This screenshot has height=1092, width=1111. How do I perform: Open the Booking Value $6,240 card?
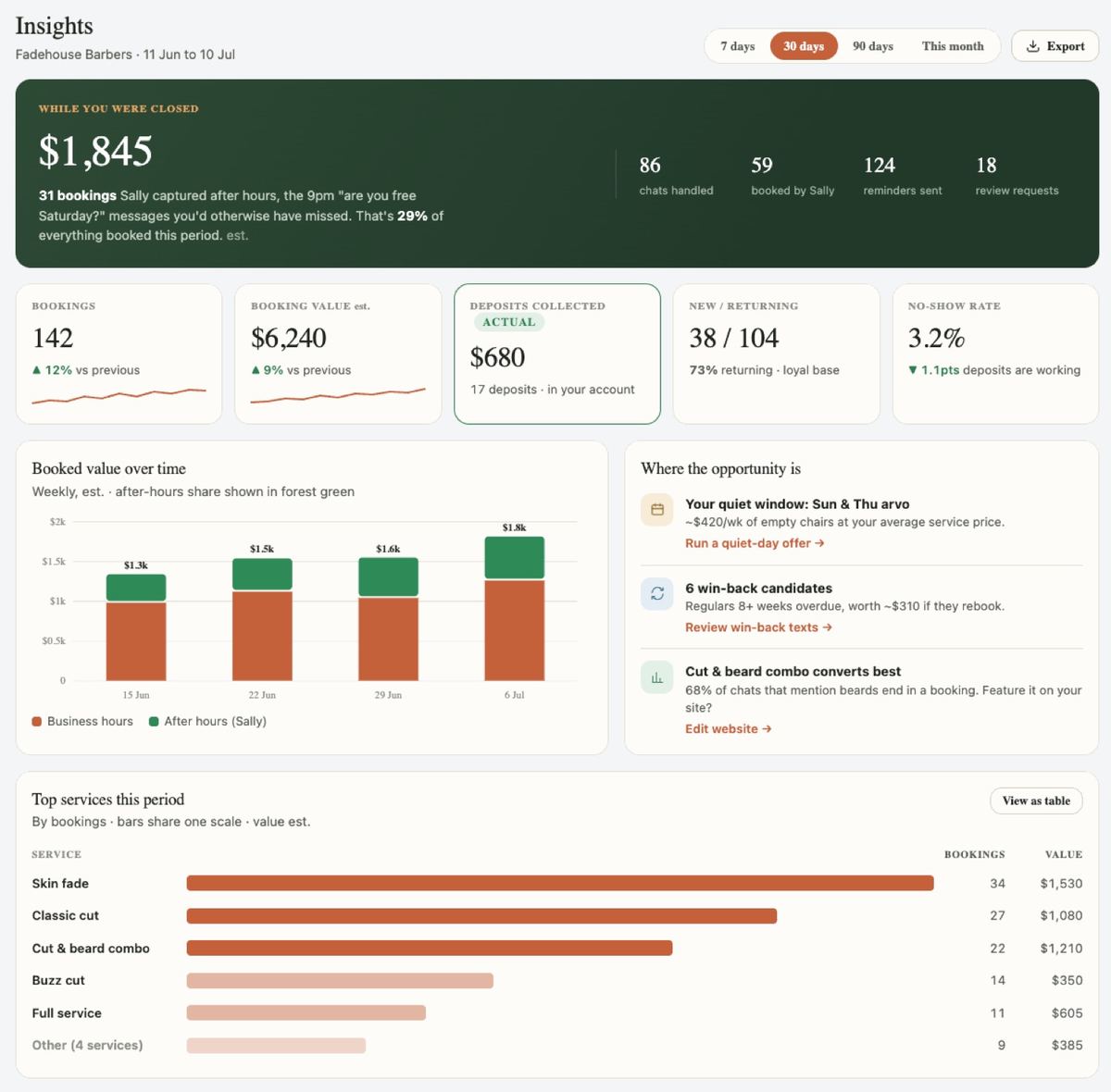coord(338,354)
